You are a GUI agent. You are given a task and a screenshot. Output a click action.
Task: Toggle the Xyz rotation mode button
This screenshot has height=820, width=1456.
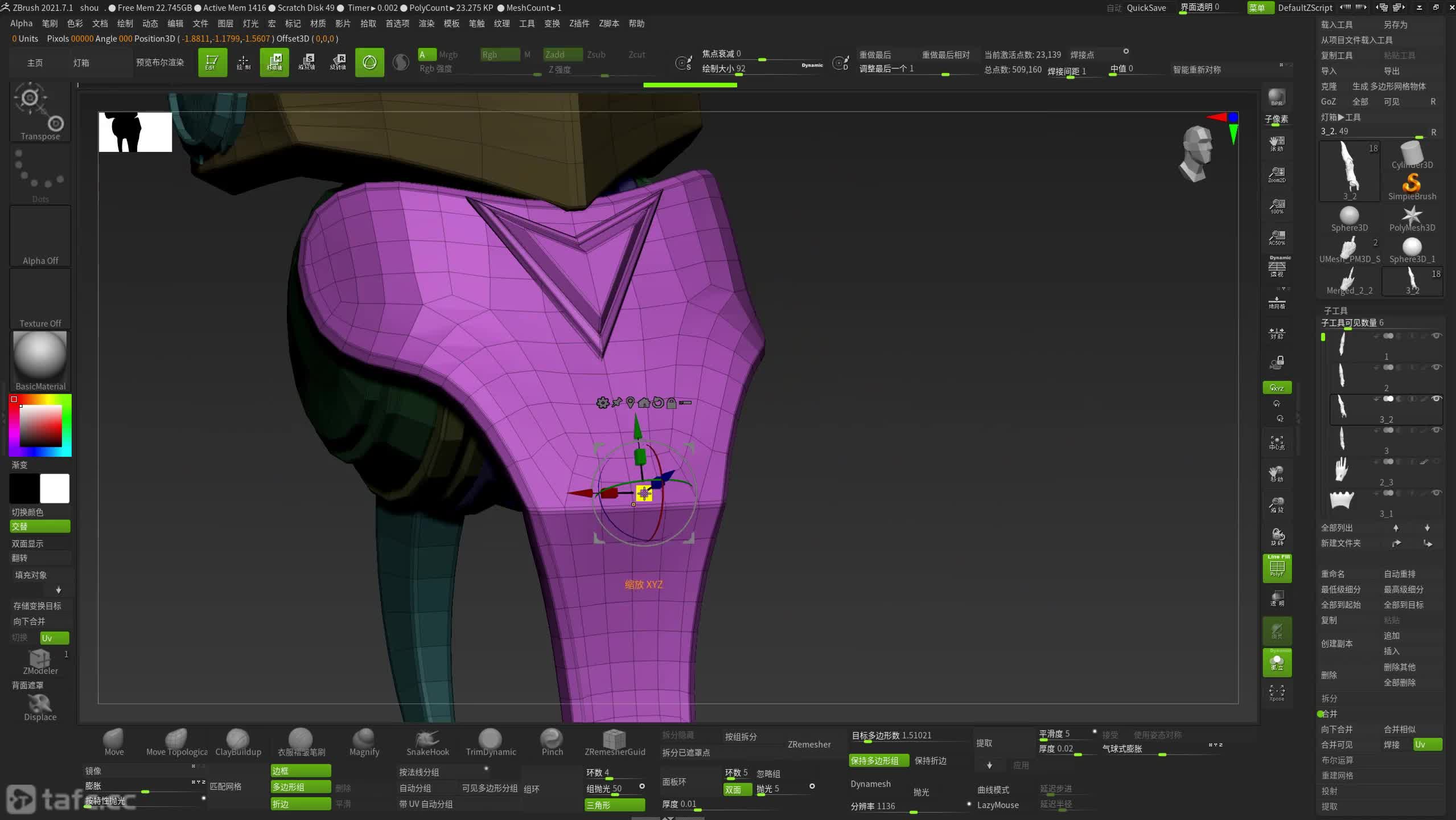click(x=1277, y=388)
